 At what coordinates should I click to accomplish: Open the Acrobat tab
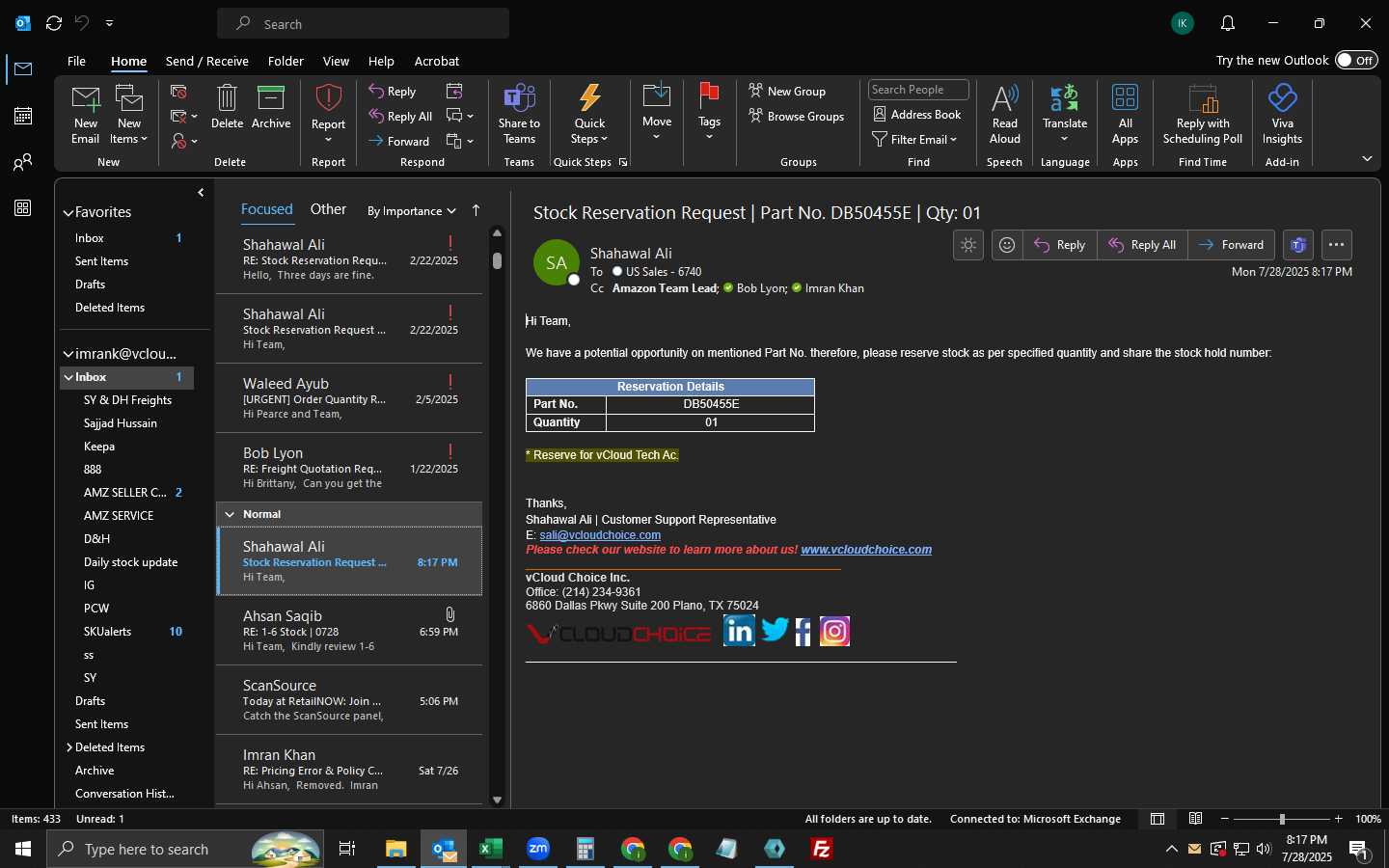click(437, 61)
